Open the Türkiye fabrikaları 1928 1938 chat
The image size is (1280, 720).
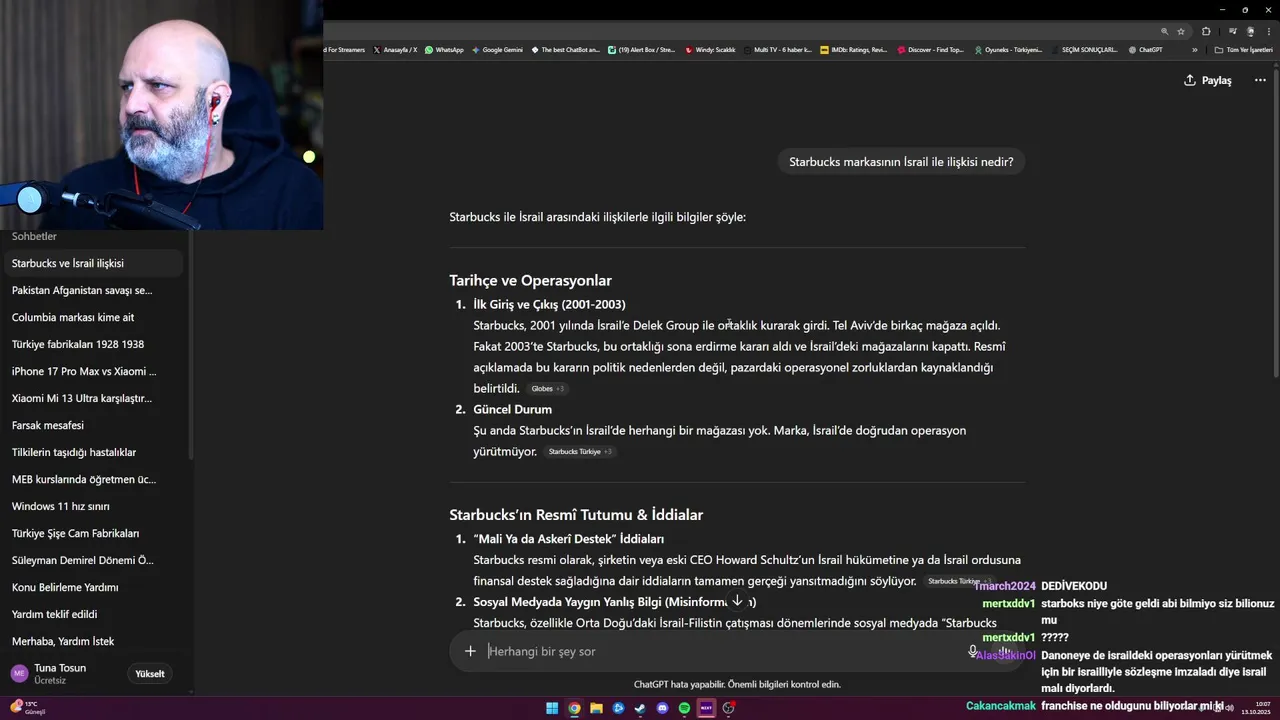pos(92,344)
